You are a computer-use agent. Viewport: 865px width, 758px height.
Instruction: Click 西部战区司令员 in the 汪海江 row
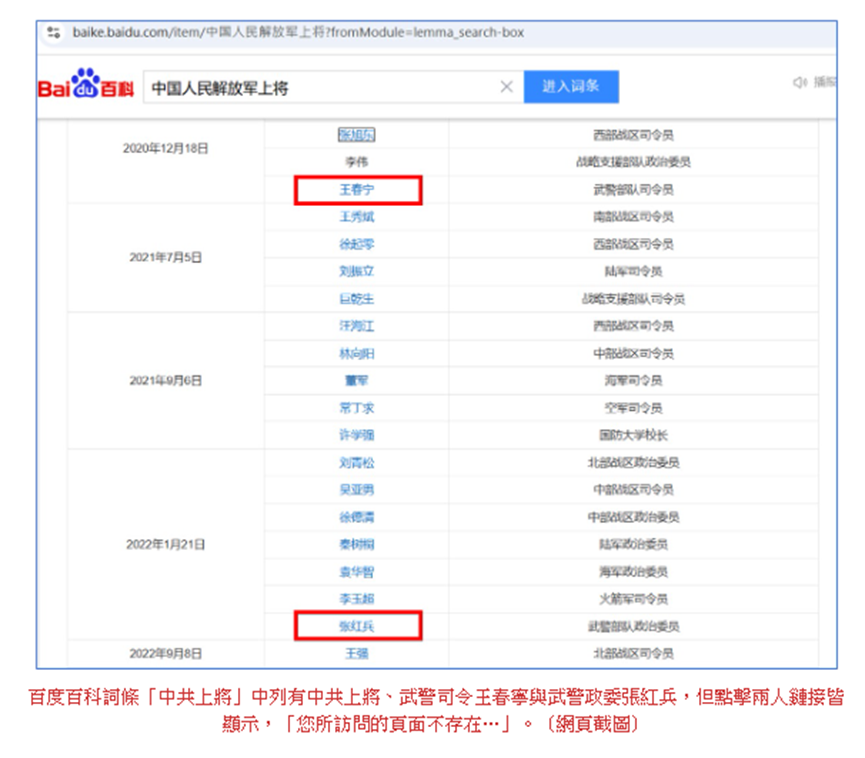[x=633, y=326]
